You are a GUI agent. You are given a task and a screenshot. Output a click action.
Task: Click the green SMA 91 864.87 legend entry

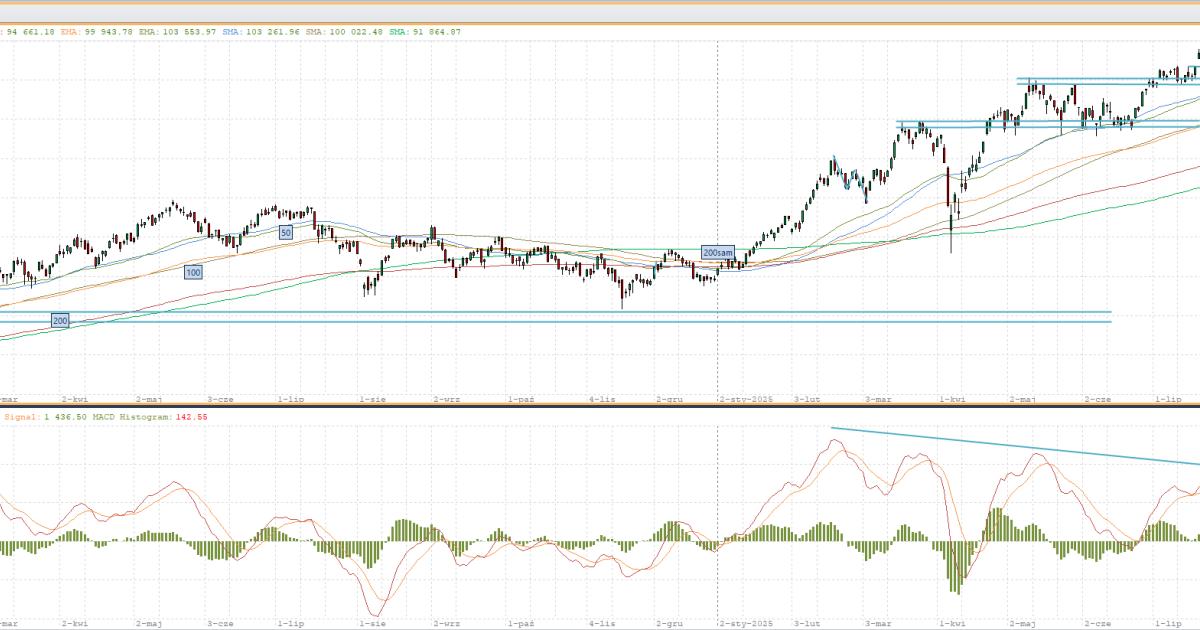coord(425,32)
